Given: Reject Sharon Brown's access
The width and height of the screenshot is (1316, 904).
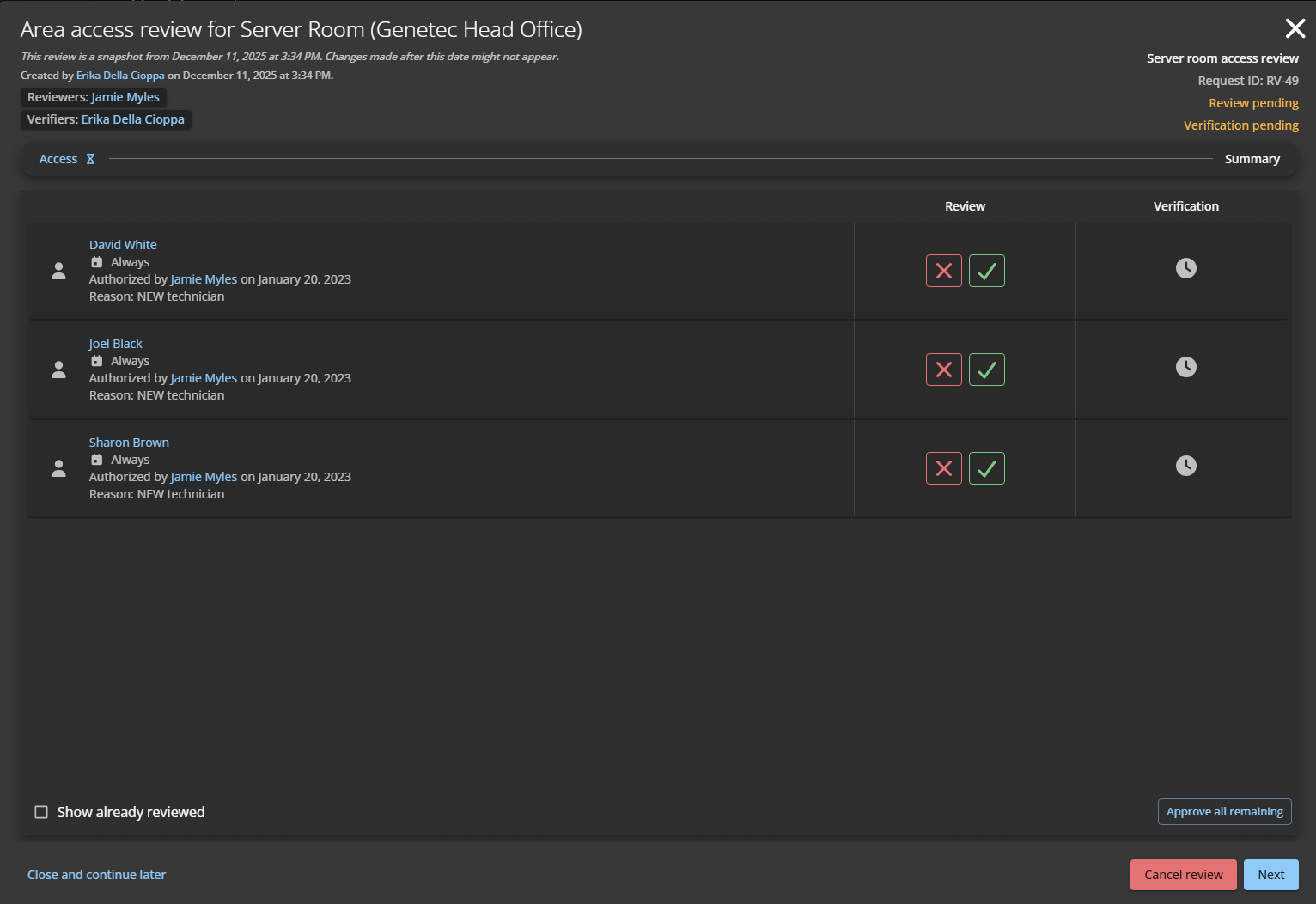Looking at the screenshot, I should click(x=943, y=467).
